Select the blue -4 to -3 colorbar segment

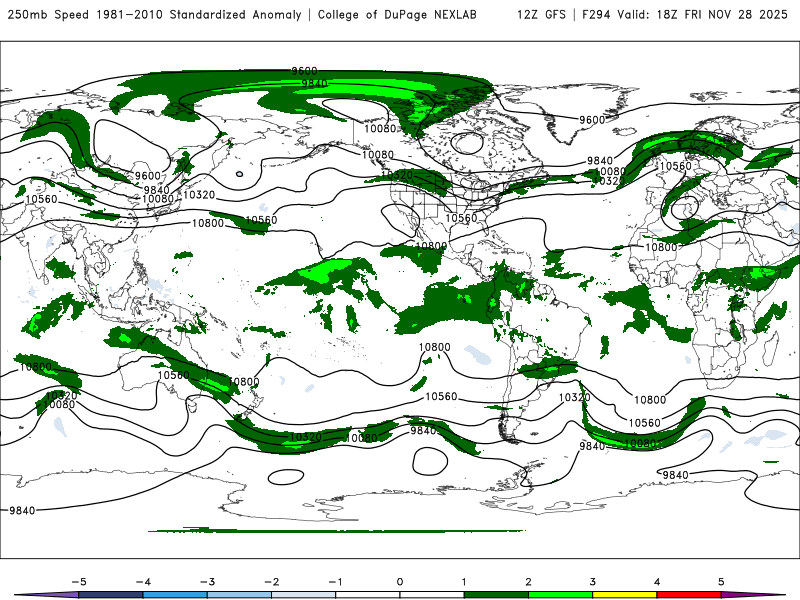coord(175,595)
